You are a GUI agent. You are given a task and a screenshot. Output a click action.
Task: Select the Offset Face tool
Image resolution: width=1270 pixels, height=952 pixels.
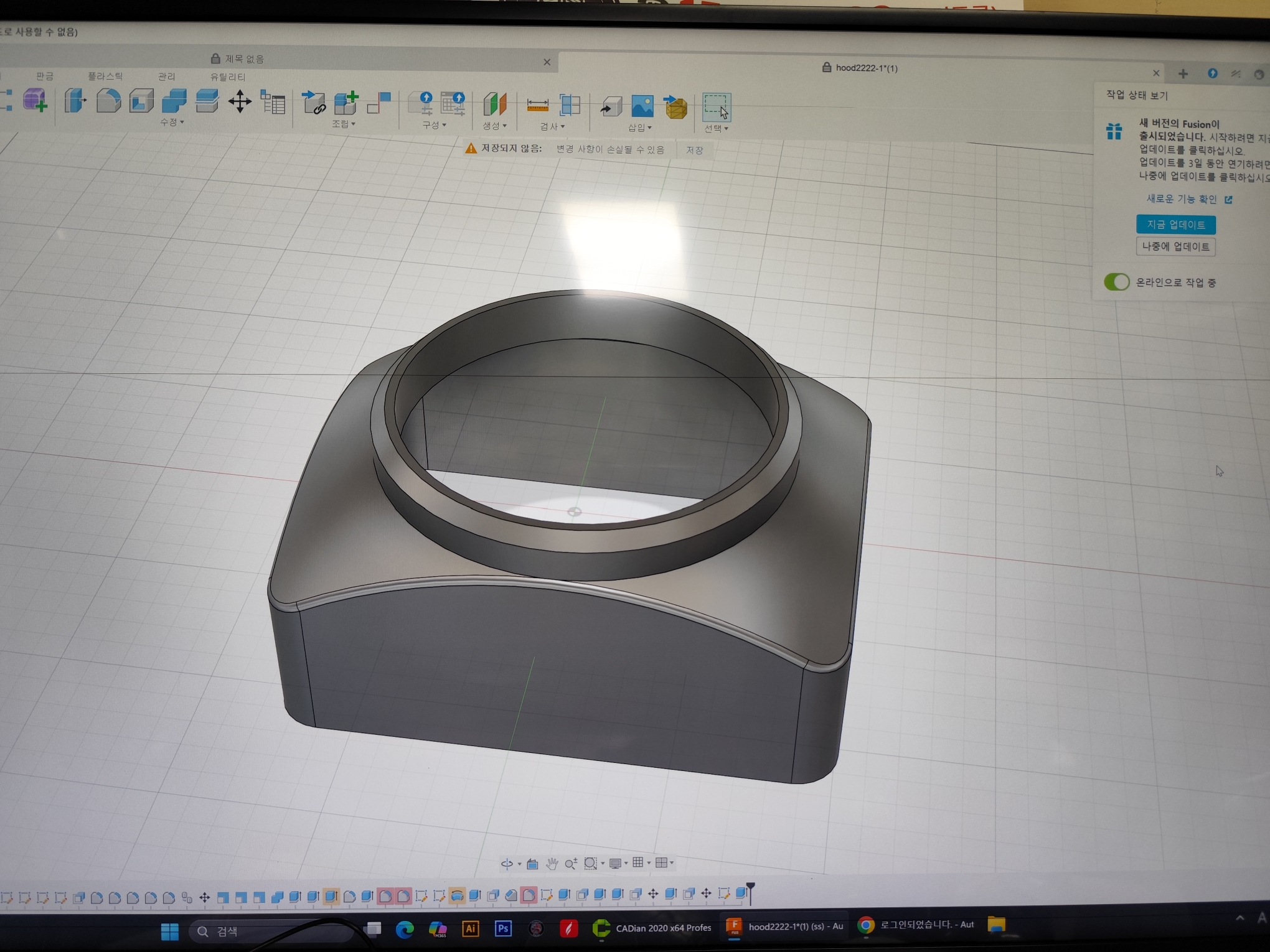(207, 101)
